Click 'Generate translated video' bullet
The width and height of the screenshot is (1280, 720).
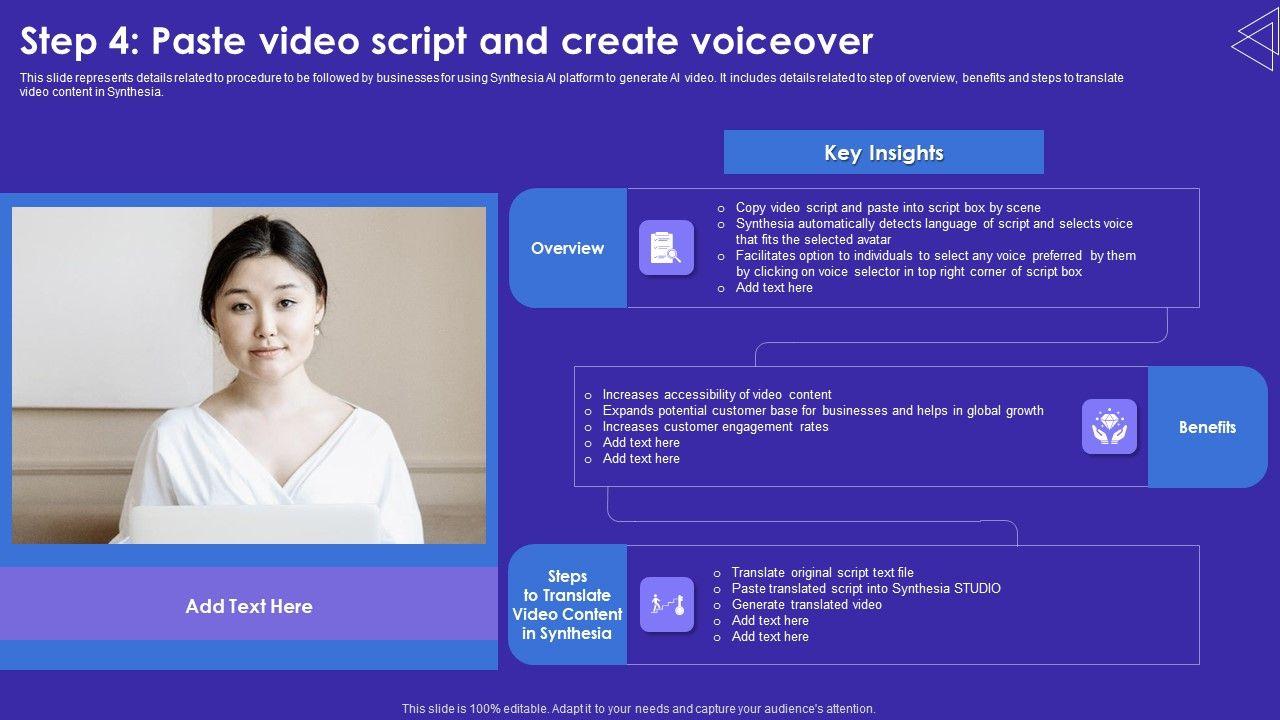click(806, 605)
